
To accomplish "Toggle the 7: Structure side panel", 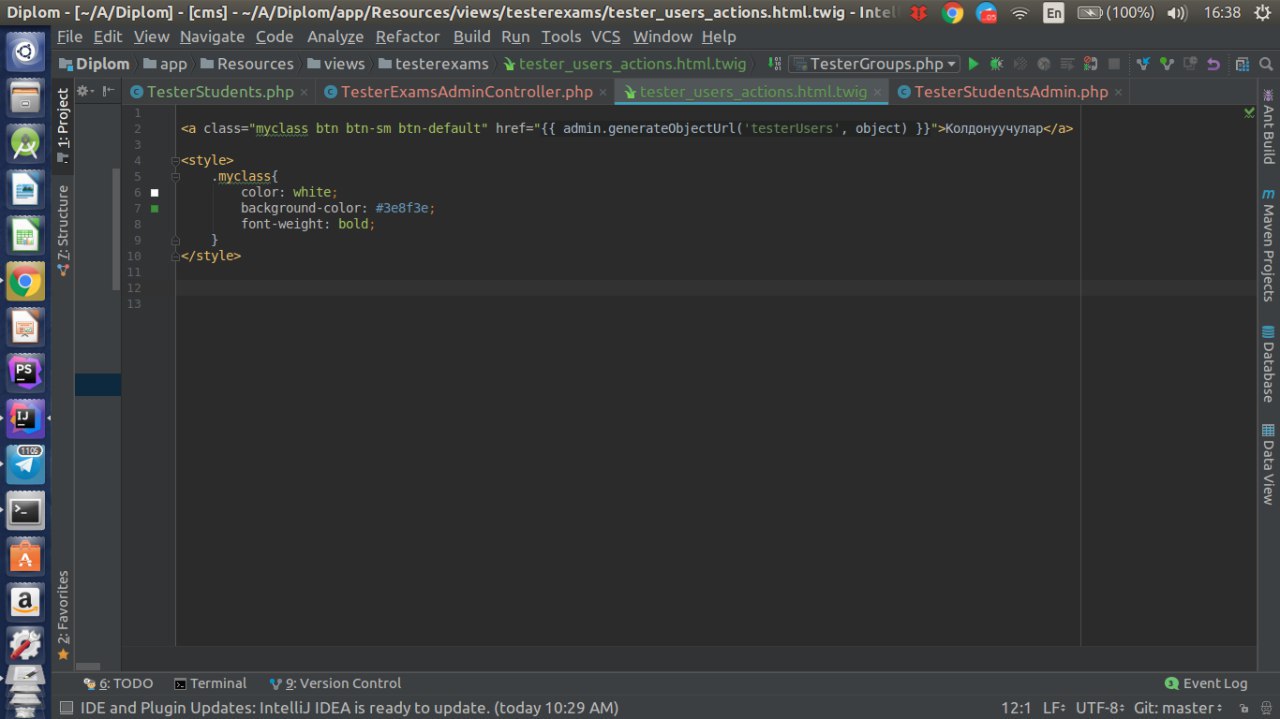I will click(63, 230).
